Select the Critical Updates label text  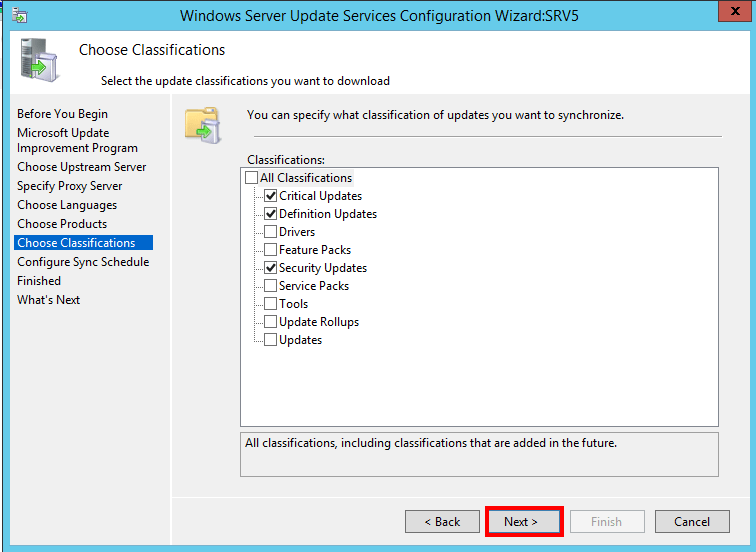tap(320, 196)
